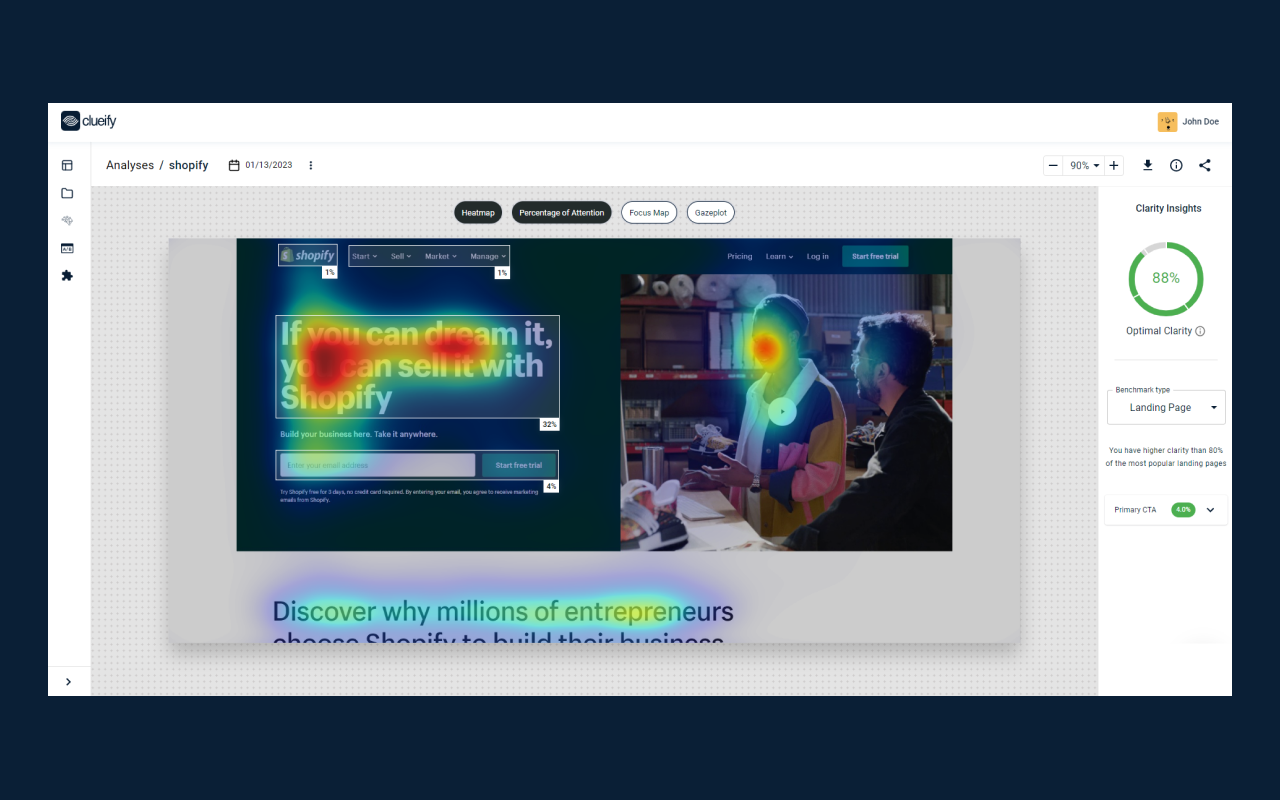This screenshot has height=800, width=1280.
Task: Click the Clueify logo
Action: [89, 121]
